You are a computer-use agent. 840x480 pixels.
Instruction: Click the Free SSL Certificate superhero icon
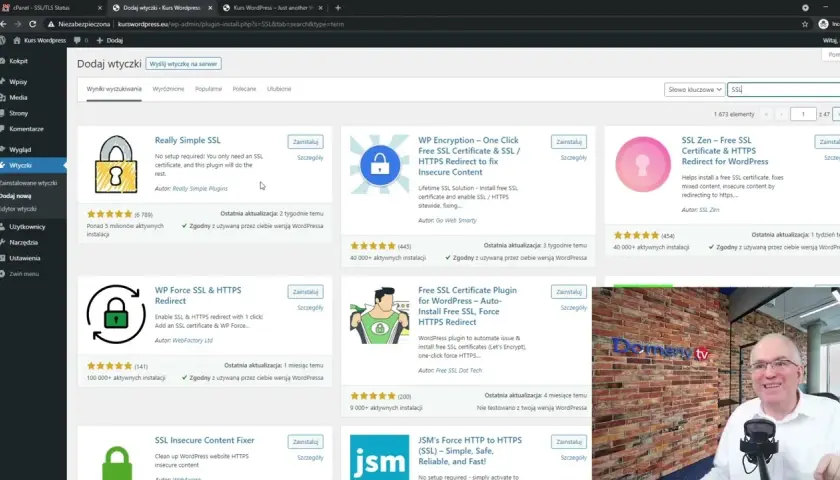(x=380, y=315)
